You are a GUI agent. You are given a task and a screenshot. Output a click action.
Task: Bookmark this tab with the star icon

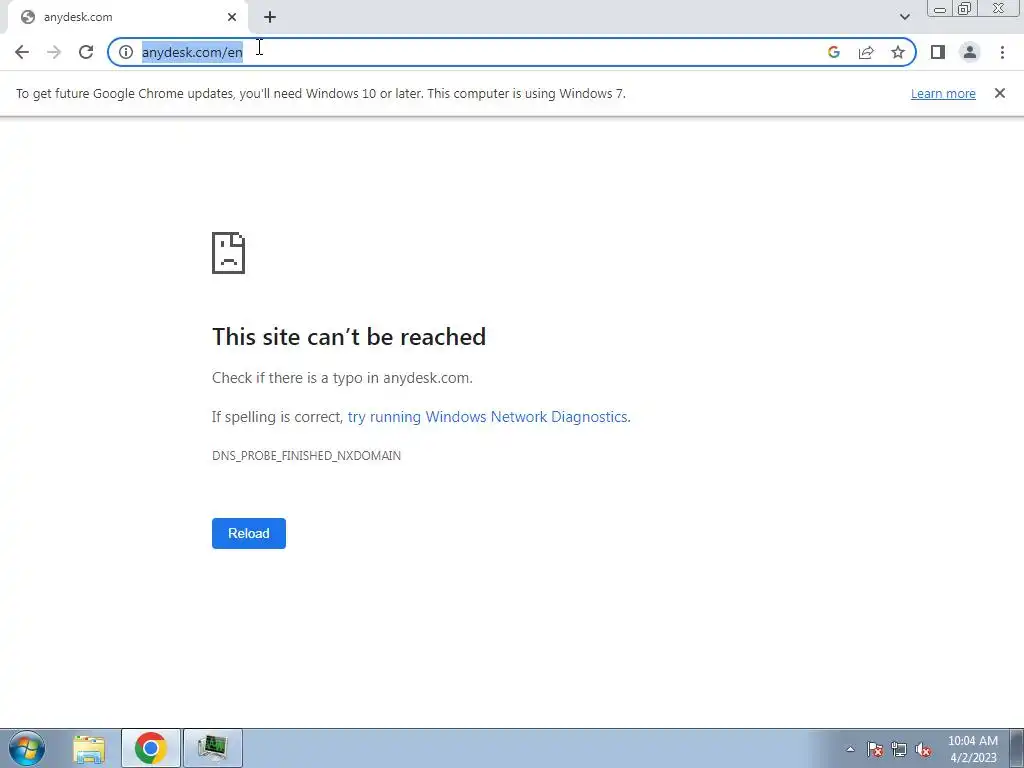898,52
